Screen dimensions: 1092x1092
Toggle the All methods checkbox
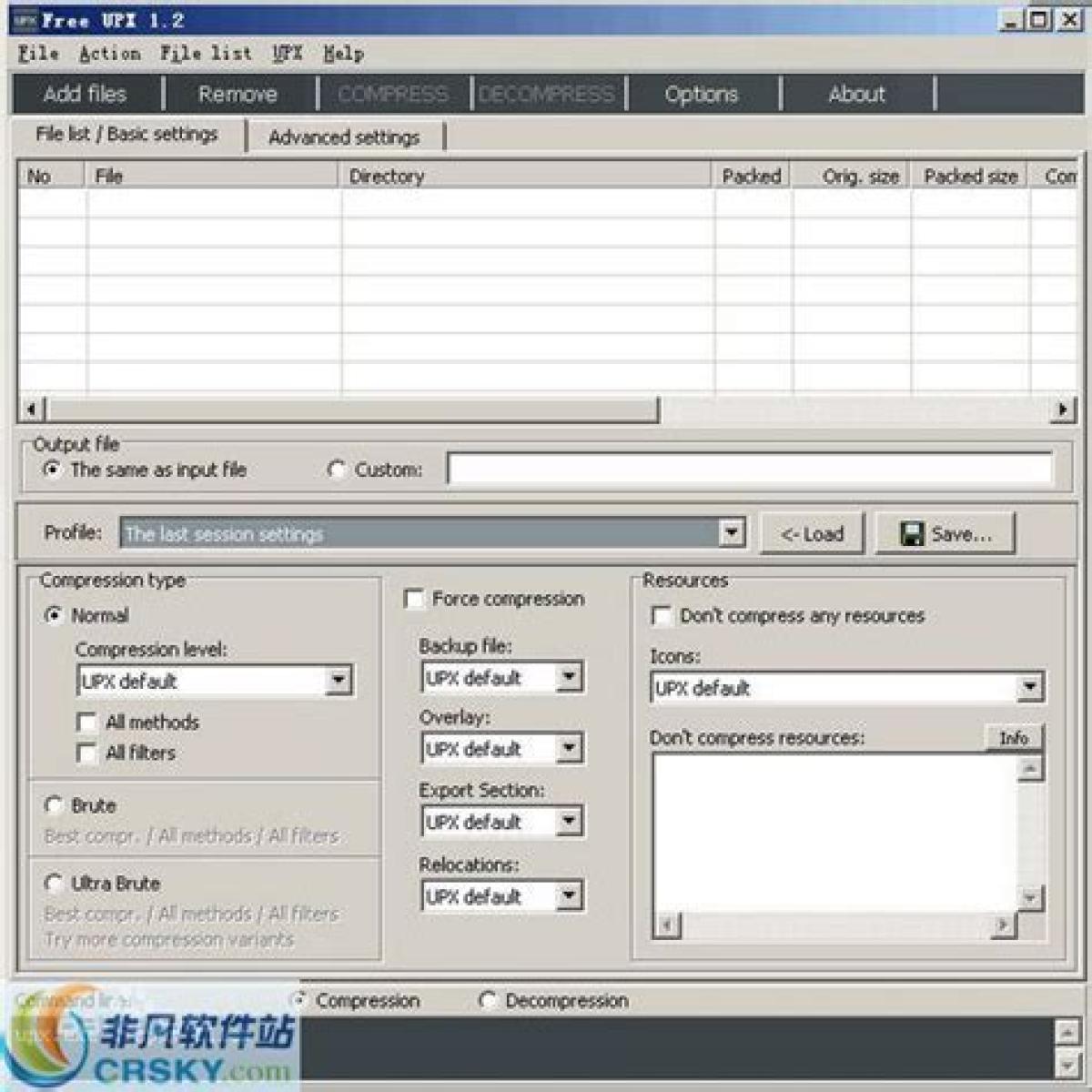(x=87, y=723)
